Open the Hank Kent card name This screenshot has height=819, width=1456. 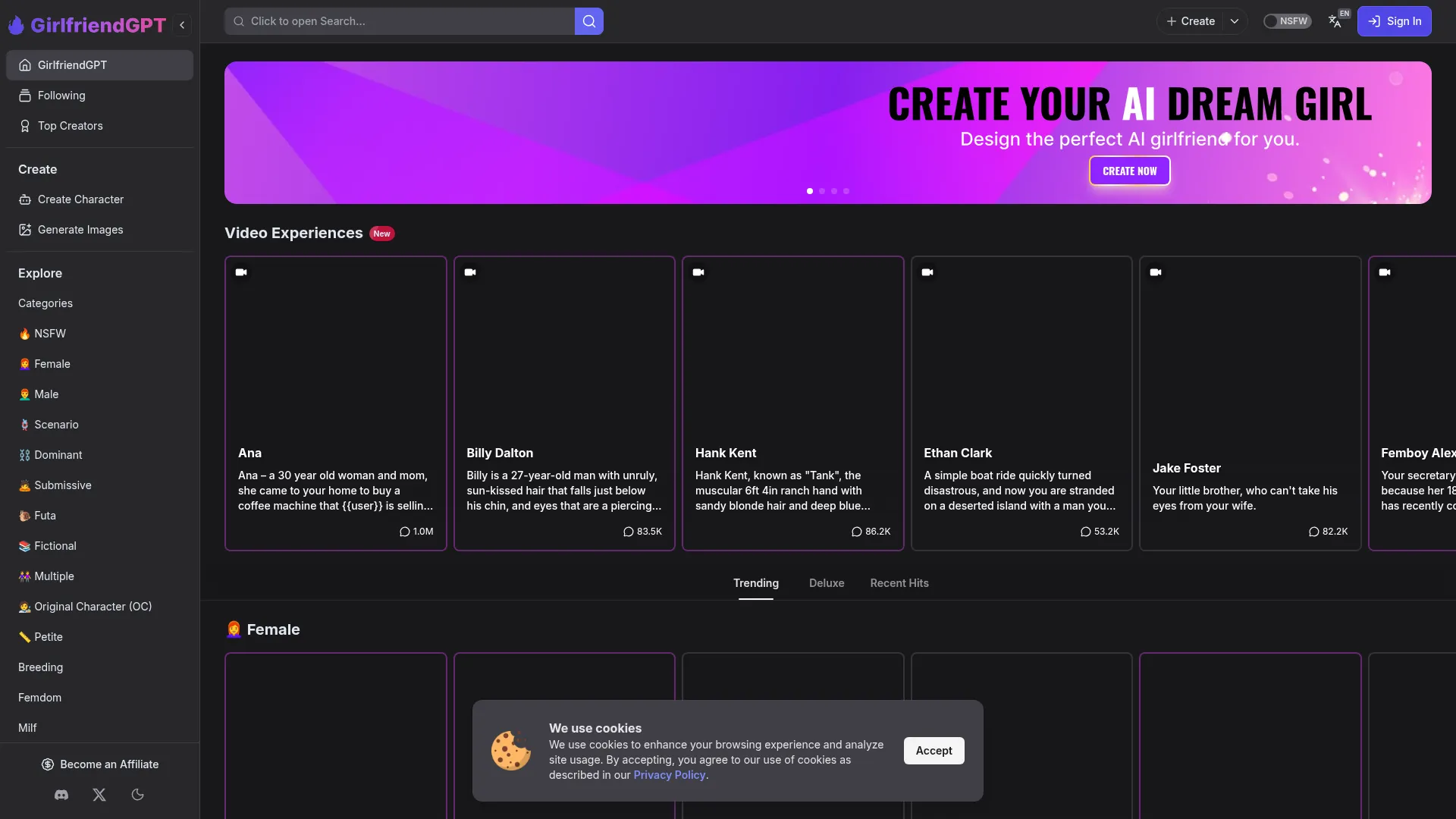pyautogui.click(x=726, y=453)
